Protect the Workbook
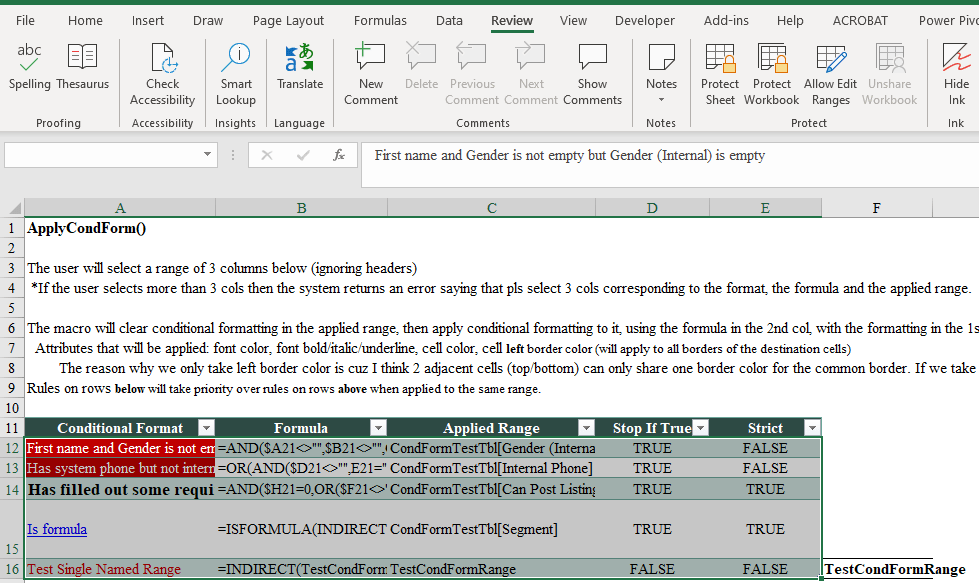Viewport: 979px width, 583px height. [x=771, y=75]
